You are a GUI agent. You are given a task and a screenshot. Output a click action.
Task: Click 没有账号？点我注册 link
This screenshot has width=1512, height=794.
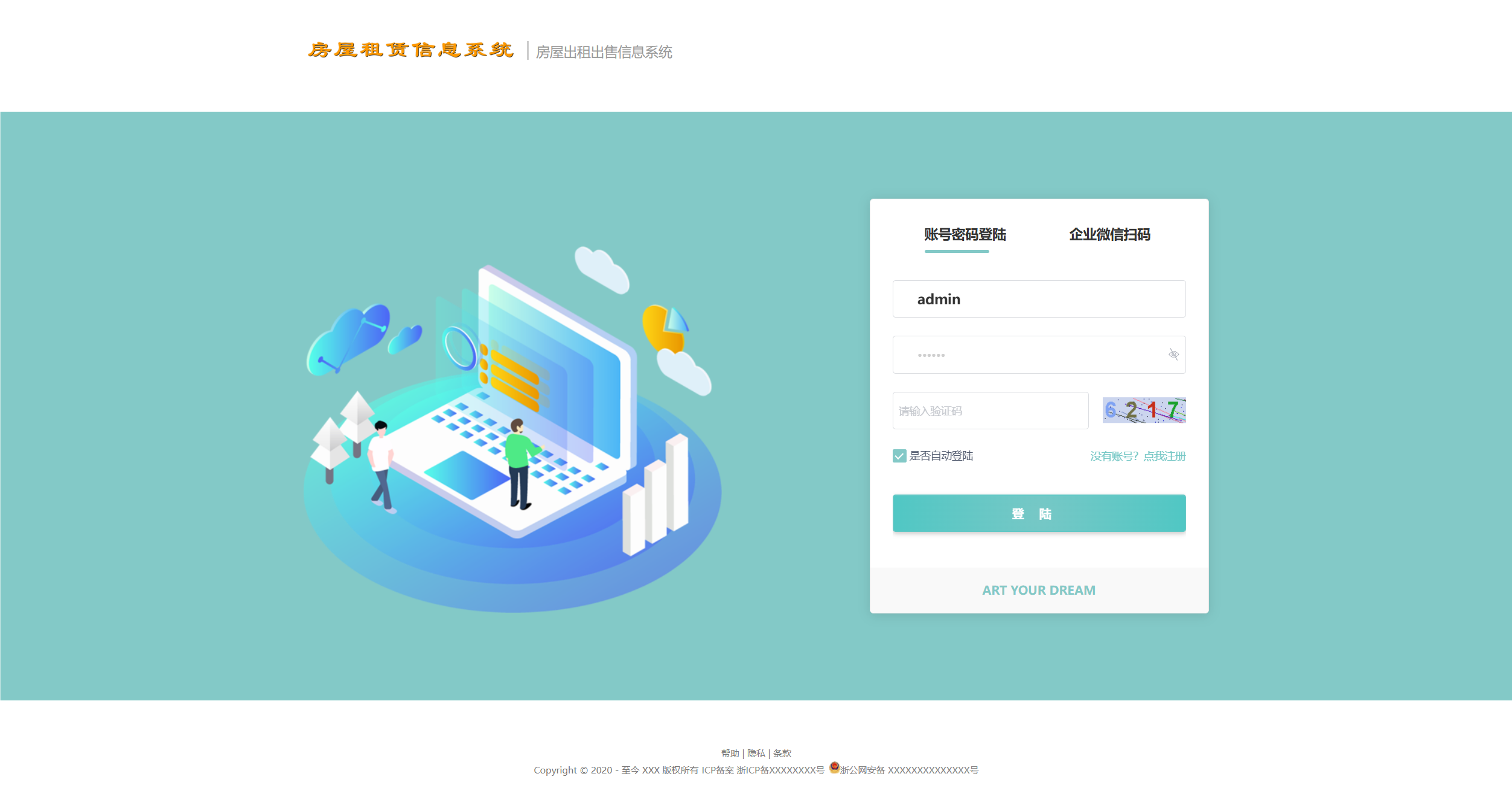coord(1138,455)
